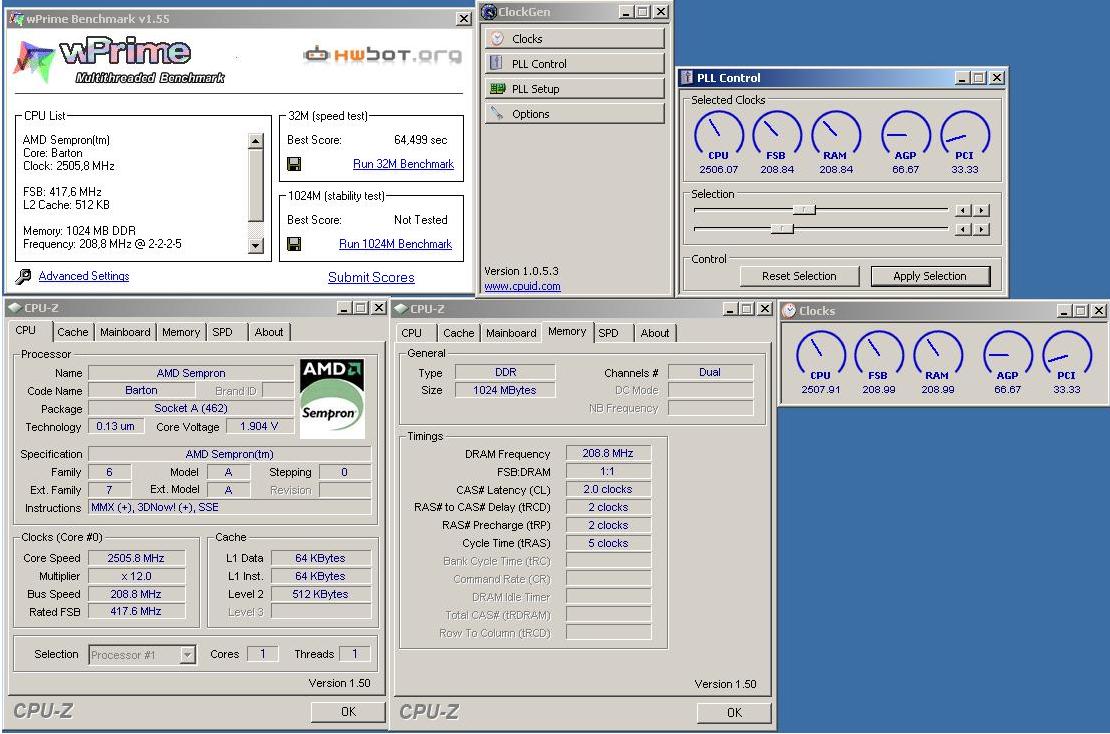
Task: Click Code Name field Barton
Action: pyautogui.click(x=142, y=390)
